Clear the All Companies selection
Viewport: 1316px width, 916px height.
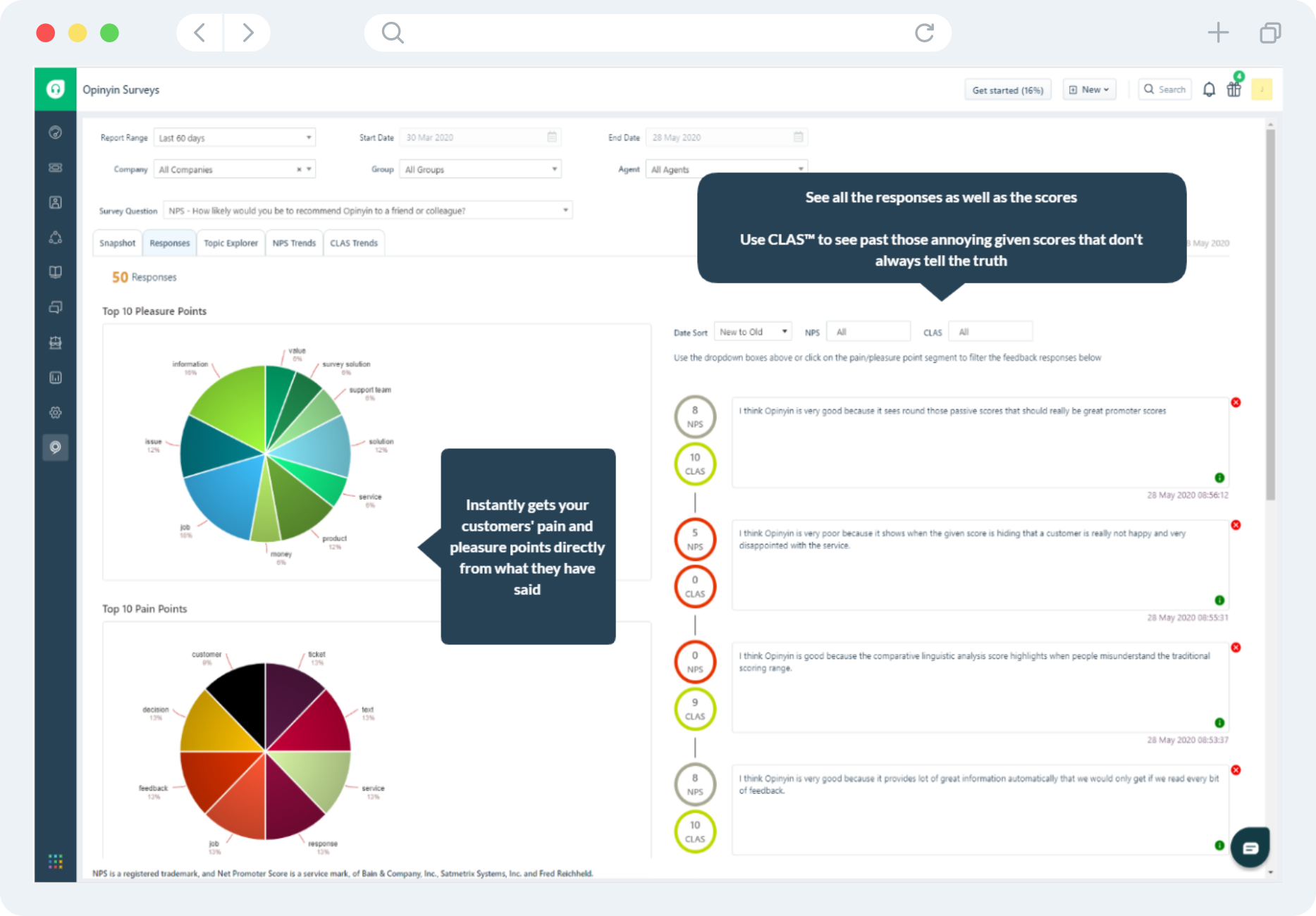pyautogui.click(x=299, y=169)
